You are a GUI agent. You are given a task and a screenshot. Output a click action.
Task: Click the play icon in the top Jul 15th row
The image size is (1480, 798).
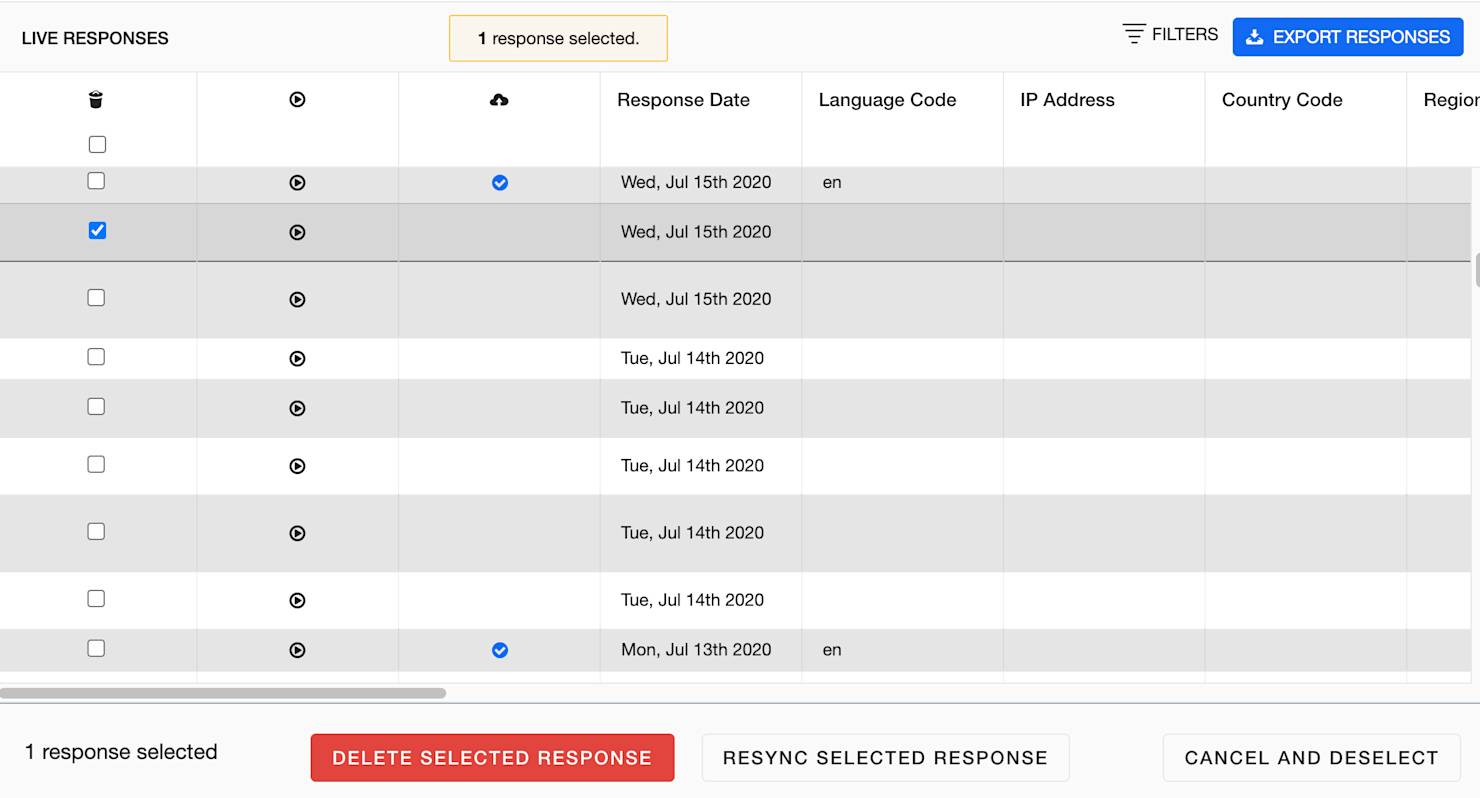click(297, 182)
